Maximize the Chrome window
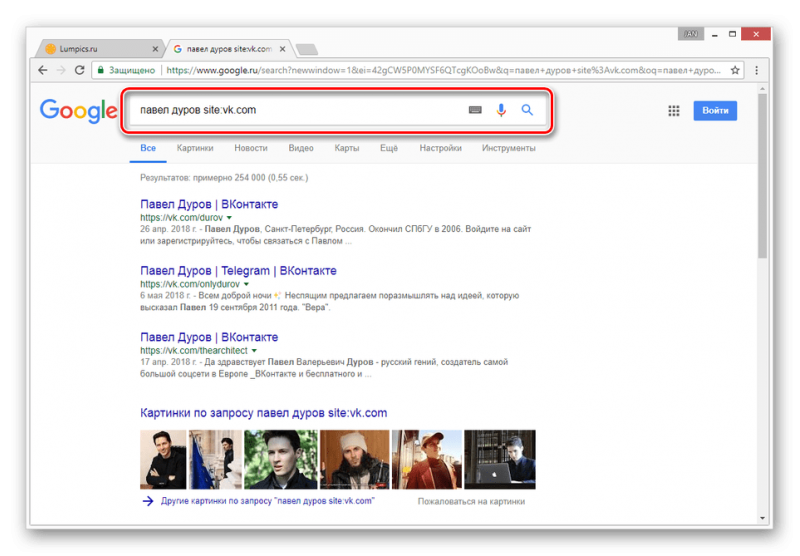800x556 pixels. click(x=732, y=34)
